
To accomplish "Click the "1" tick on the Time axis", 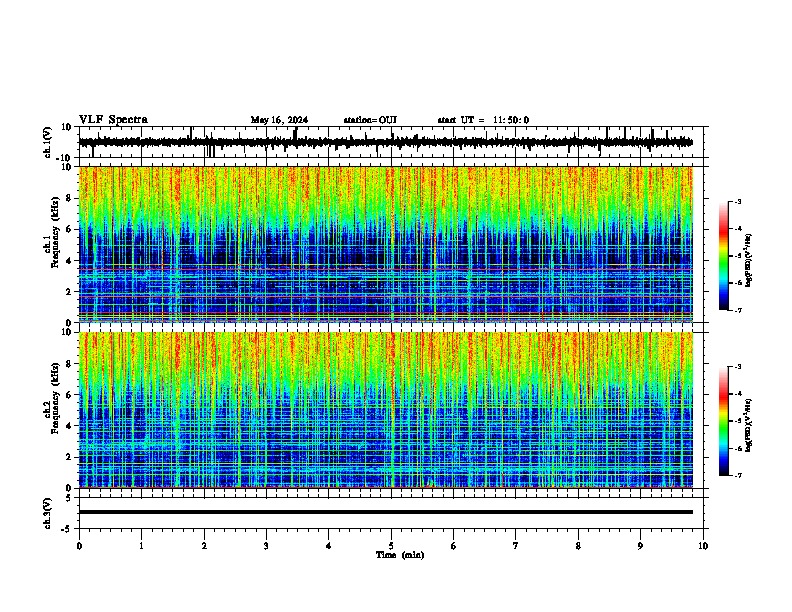I will [x=141, y=546].
